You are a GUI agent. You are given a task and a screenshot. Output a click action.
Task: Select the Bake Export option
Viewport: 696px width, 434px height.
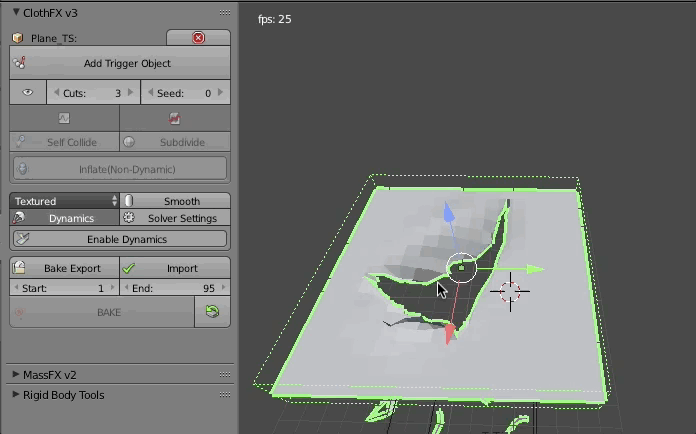(x=64, y=268)
